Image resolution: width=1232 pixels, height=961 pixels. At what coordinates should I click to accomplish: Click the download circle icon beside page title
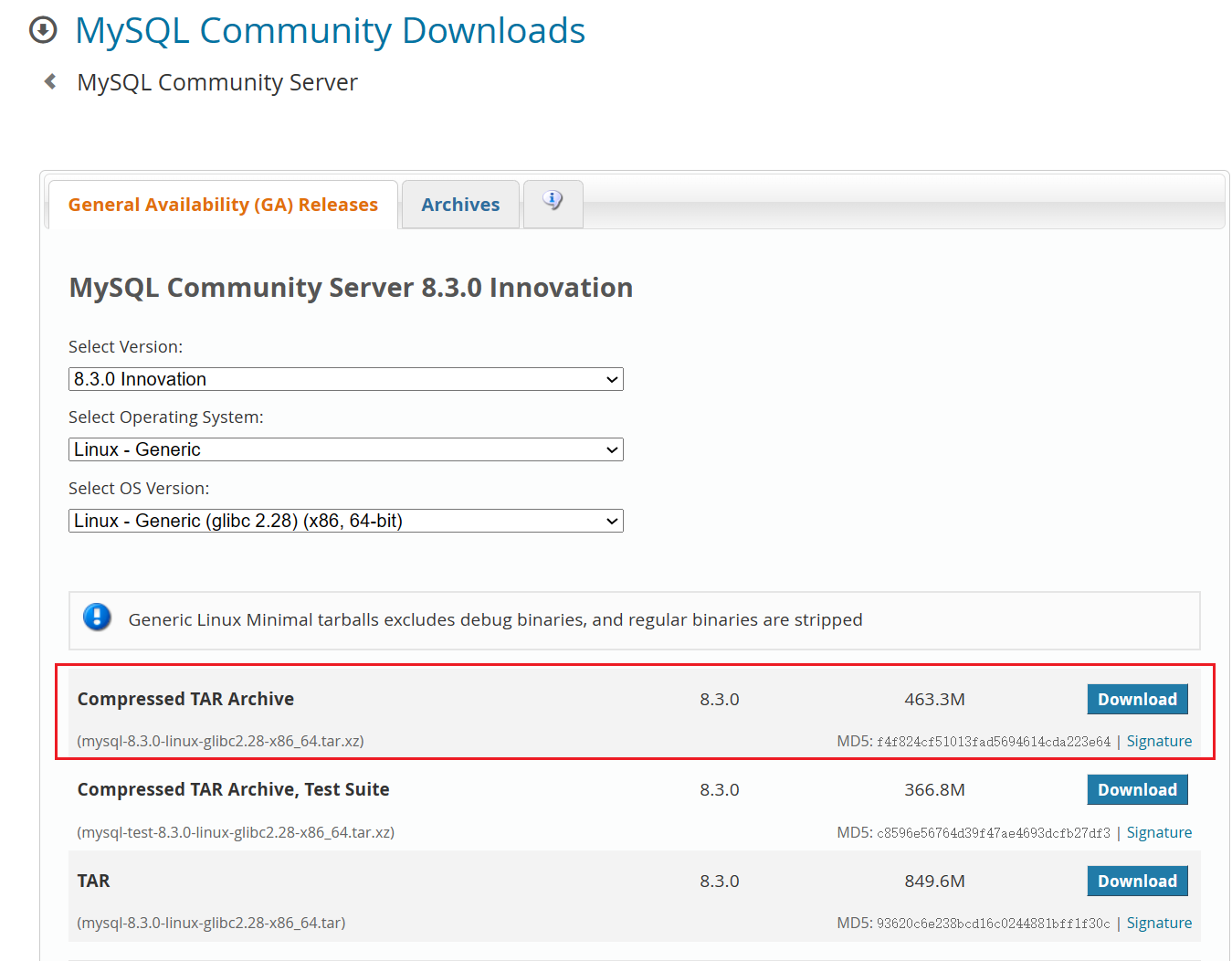[x=43, y=30]
